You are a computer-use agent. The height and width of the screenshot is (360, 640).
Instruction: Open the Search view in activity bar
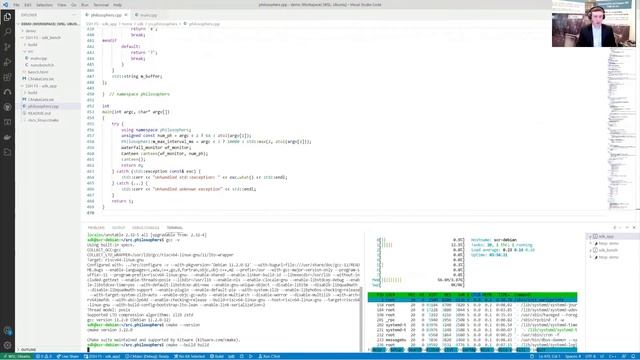[7, 32]
